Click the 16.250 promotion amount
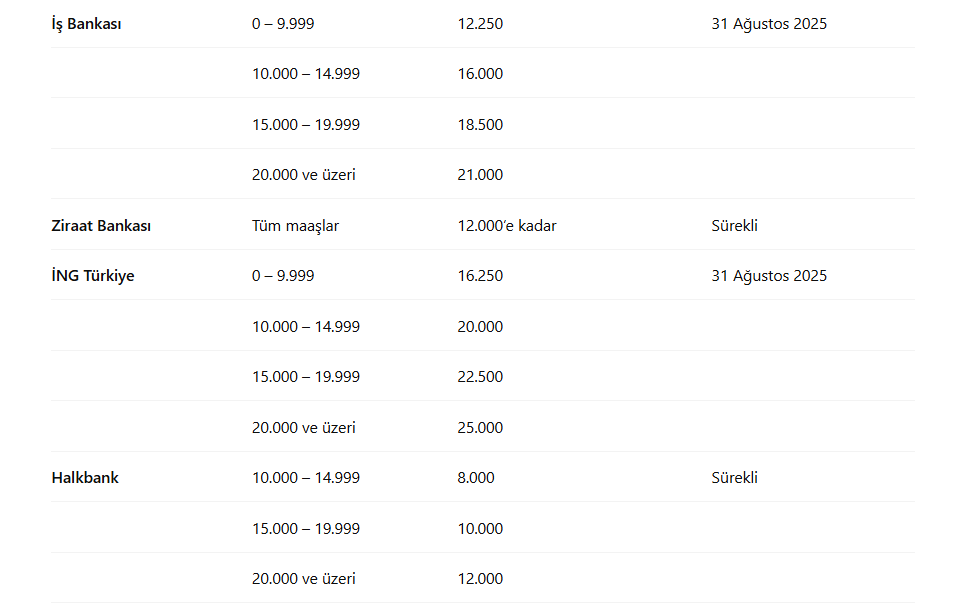The image size is (966, 606). 480,276
